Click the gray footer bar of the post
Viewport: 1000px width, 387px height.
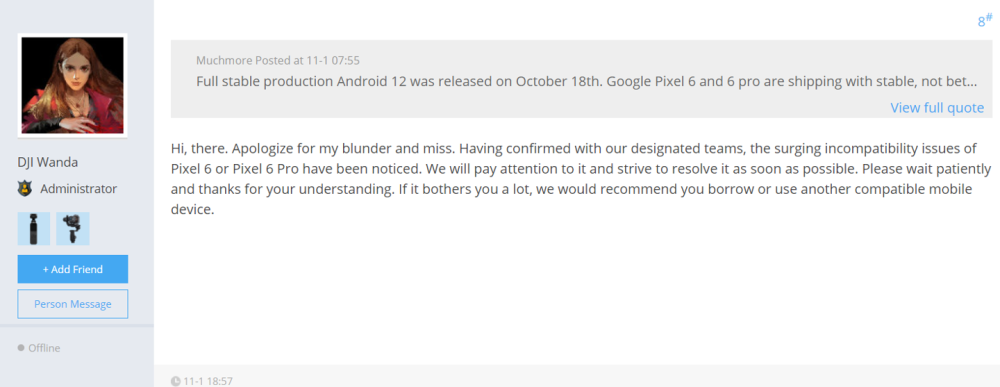[x=577, y=376]
